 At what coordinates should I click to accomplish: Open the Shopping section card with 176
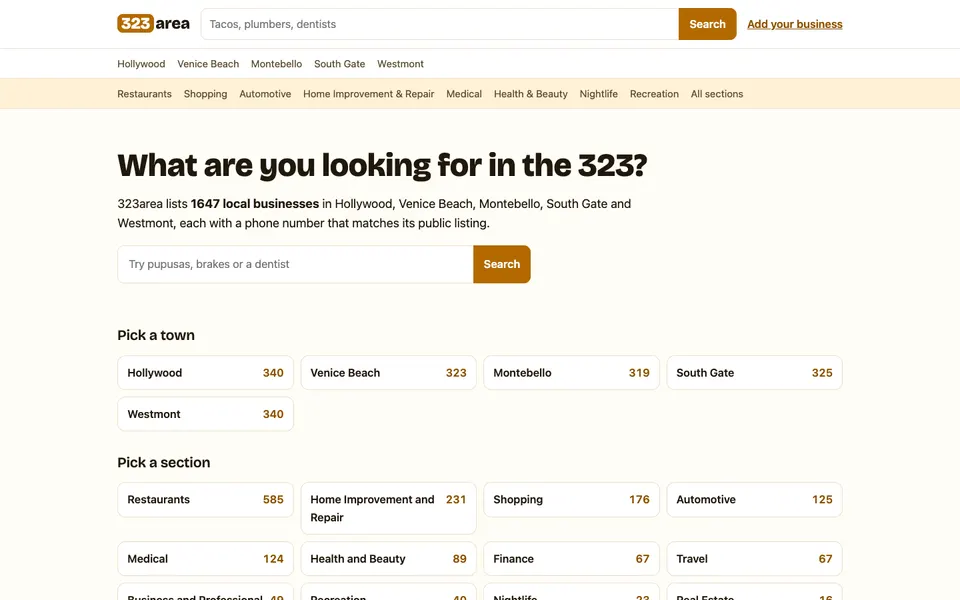[x=572, y=500]
